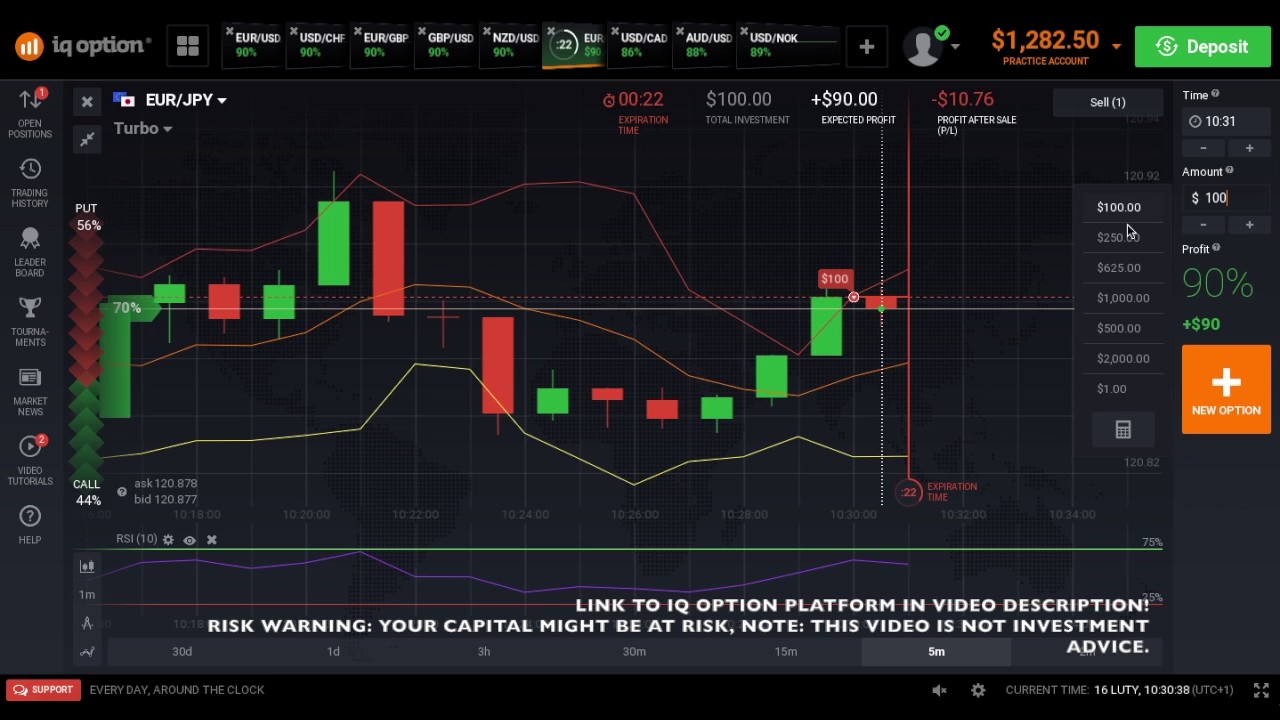The width and height of the screenshot is (1280, 720).
Task: Open info for ask/bid quote
Action: (122, 492)
